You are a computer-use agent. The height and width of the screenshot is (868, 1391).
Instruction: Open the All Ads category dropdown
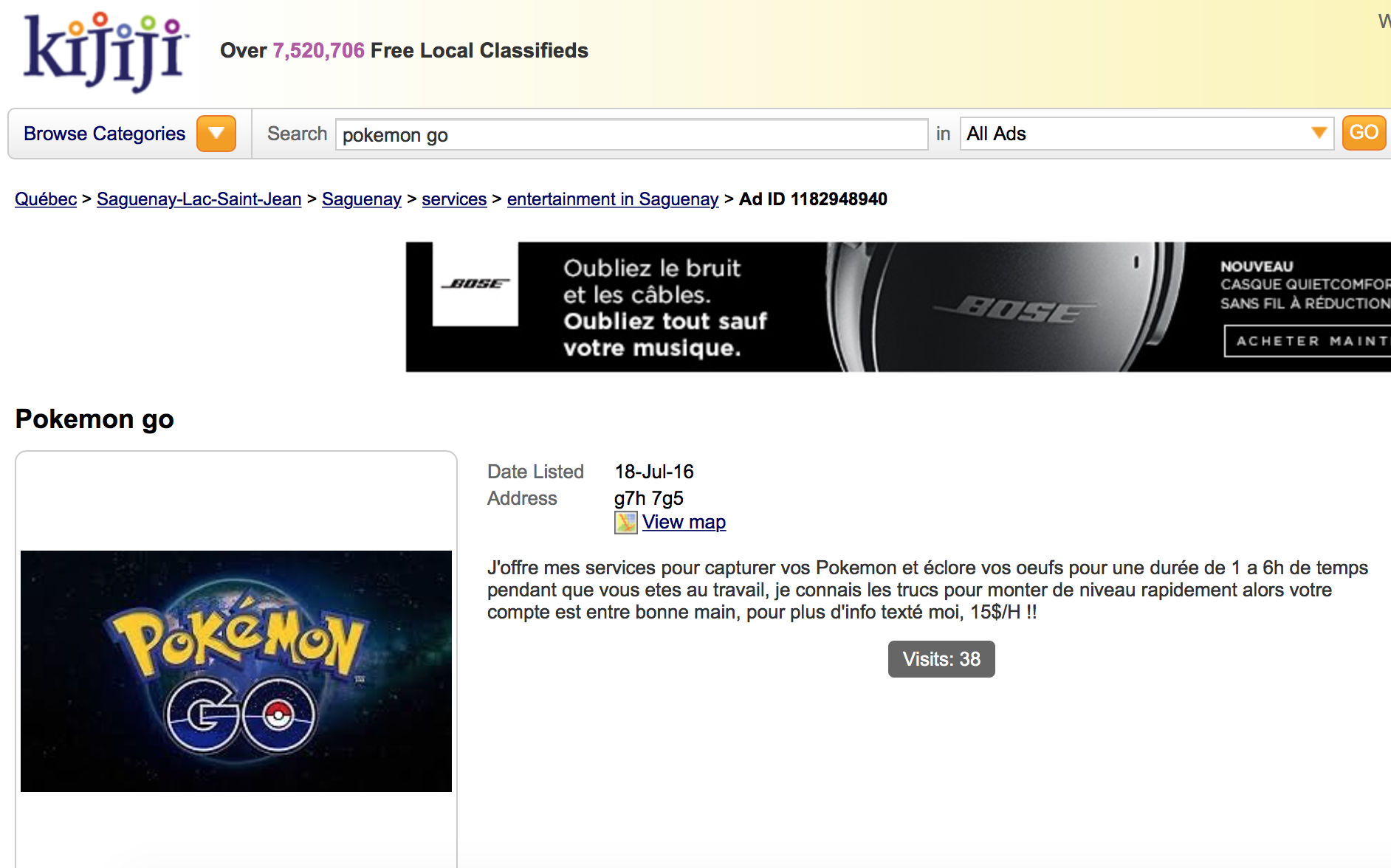[1147, 134]
